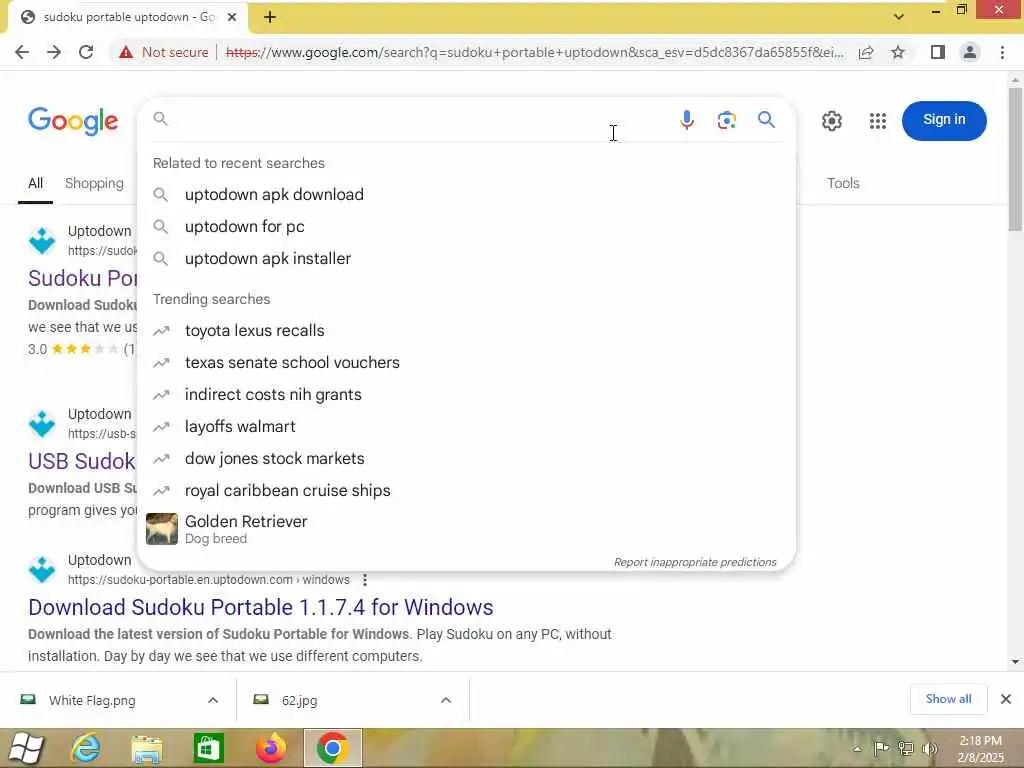
Task: Click the Google logo
Action: [73, 121]
